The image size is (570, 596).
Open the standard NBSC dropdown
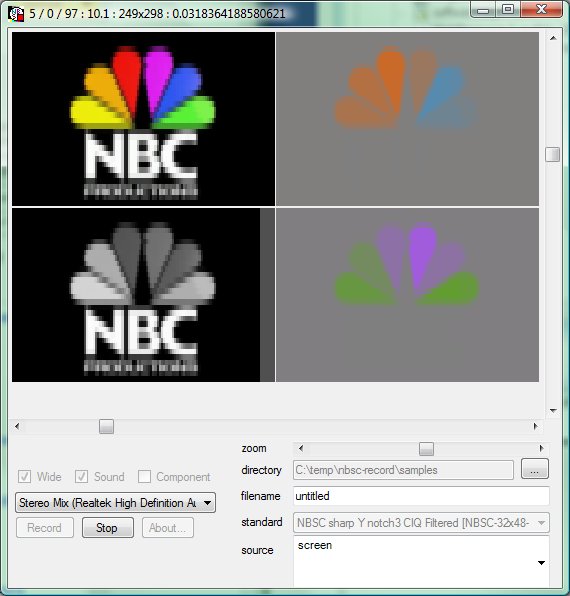[x=421, y=523]
